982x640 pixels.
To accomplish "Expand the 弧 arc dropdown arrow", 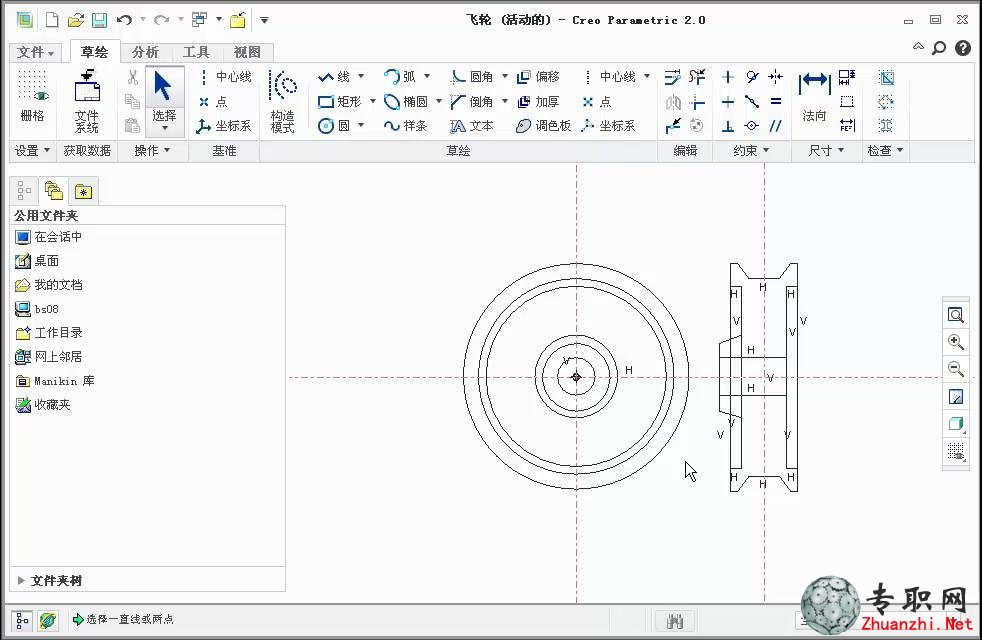I will coord(427,76).
